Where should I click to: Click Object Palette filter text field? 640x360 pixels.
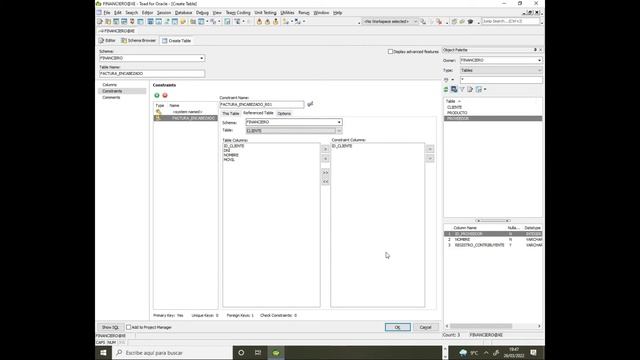click(x=501, y=80)
